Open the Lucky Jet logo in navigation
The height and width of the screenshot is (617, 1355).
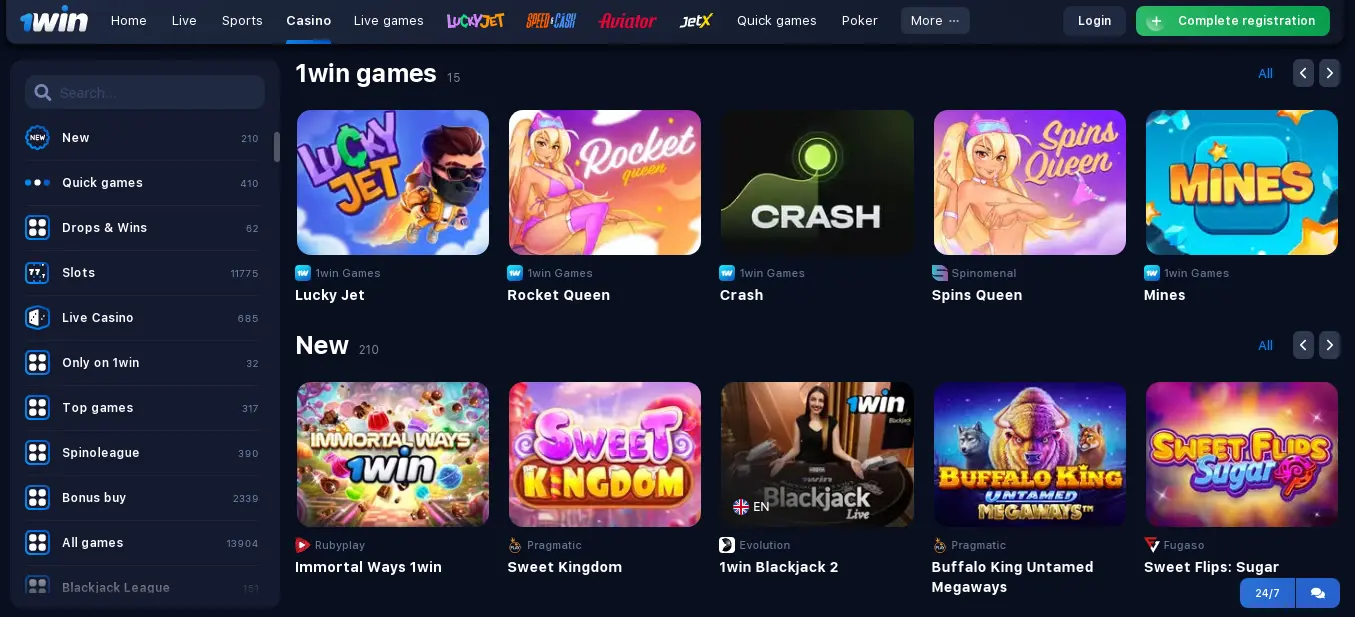point(475,20)
